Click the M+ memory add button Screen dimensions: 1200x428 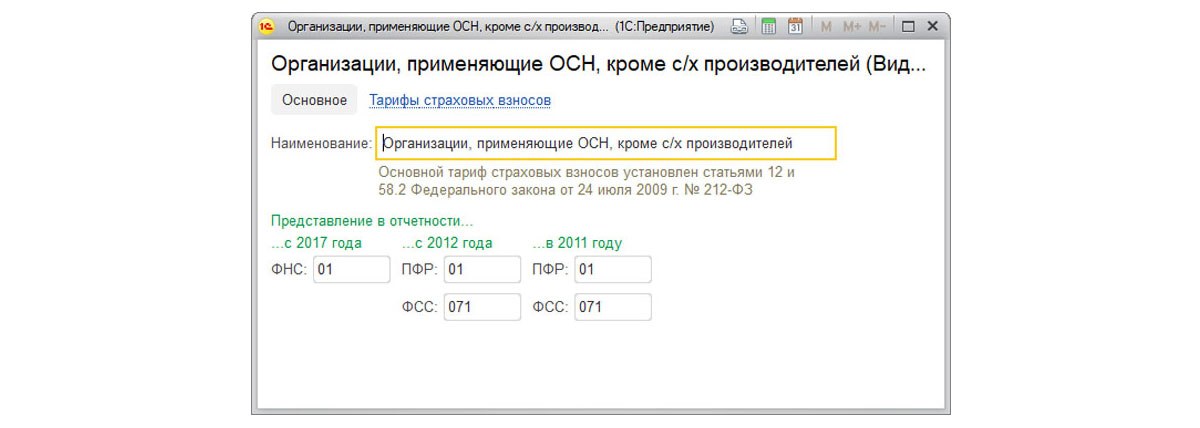(852, 27)
